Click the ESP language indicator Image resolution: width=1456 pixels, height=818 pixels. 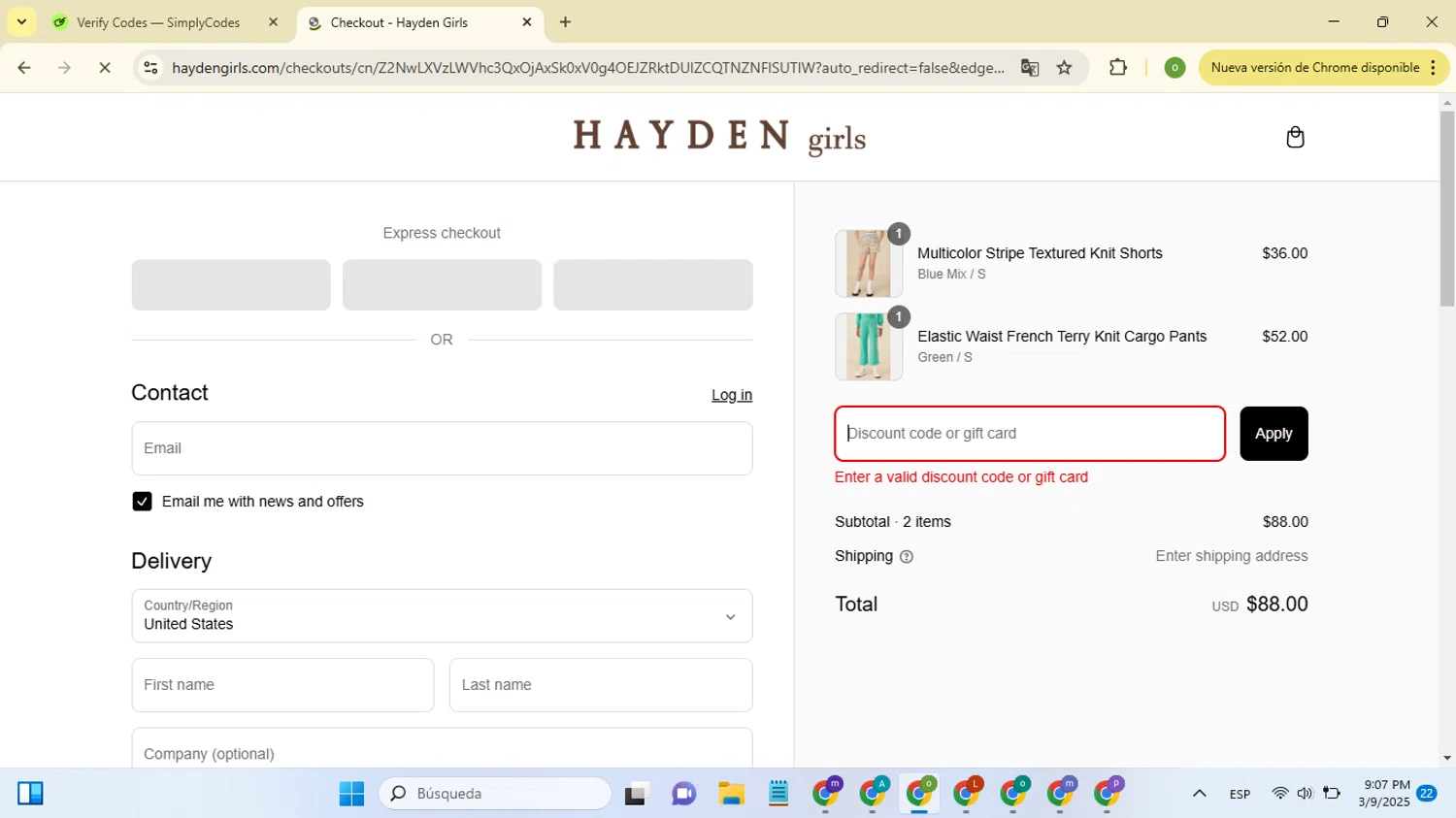tap(1240, 794)
